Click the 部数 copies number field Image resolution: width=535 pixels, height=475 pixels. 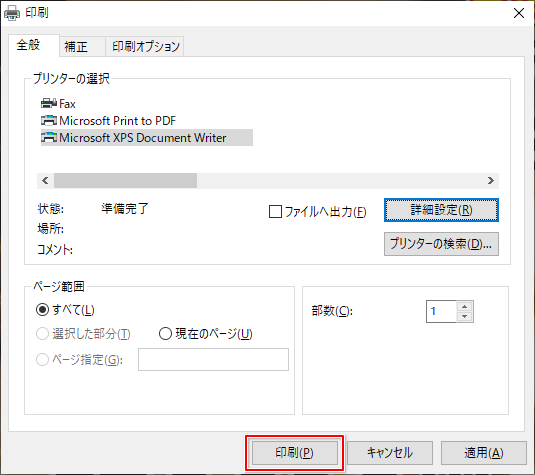441,311
